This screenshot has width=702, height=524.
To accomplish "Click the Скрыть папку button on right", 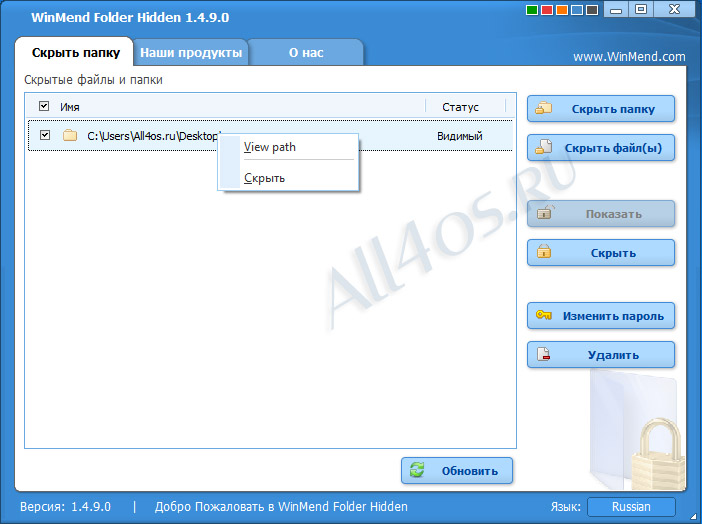I will 601,109.
